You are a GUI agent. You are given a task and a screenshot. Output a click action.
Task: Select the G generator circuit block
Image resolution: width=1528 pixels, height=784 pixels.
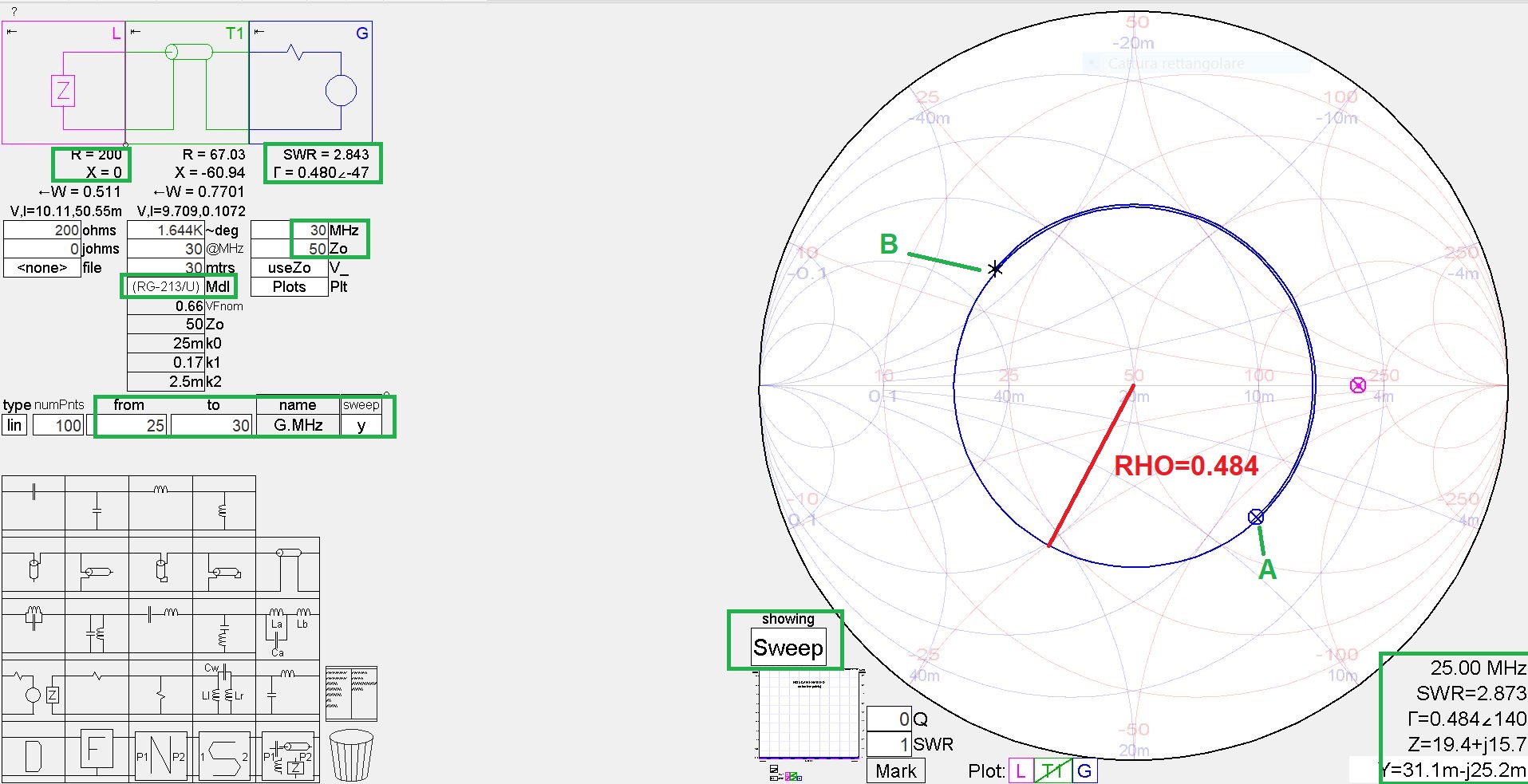pyautogui.click(x=311, y=82)
